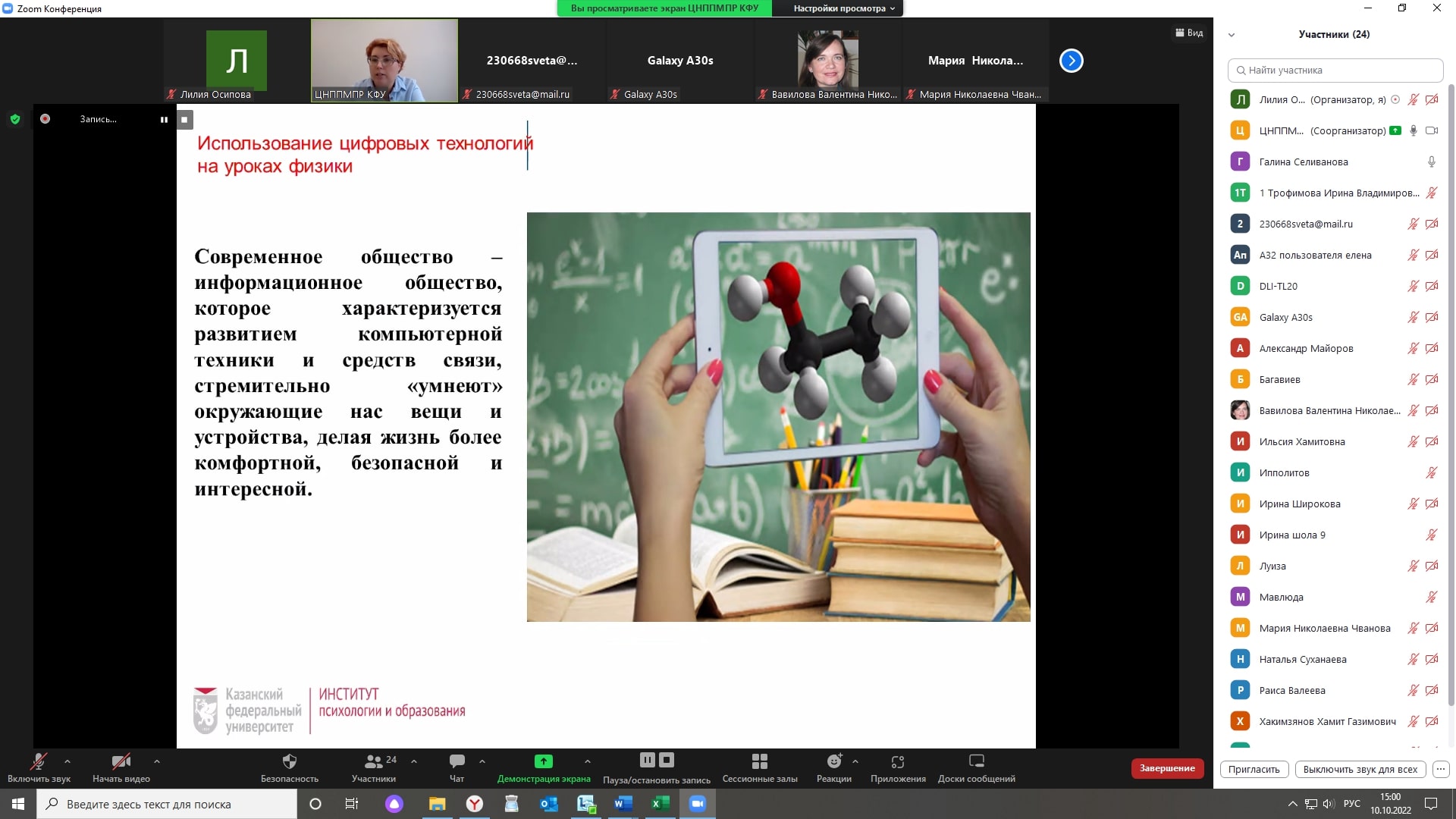Click the Пригласить button

coord(1254,769)
